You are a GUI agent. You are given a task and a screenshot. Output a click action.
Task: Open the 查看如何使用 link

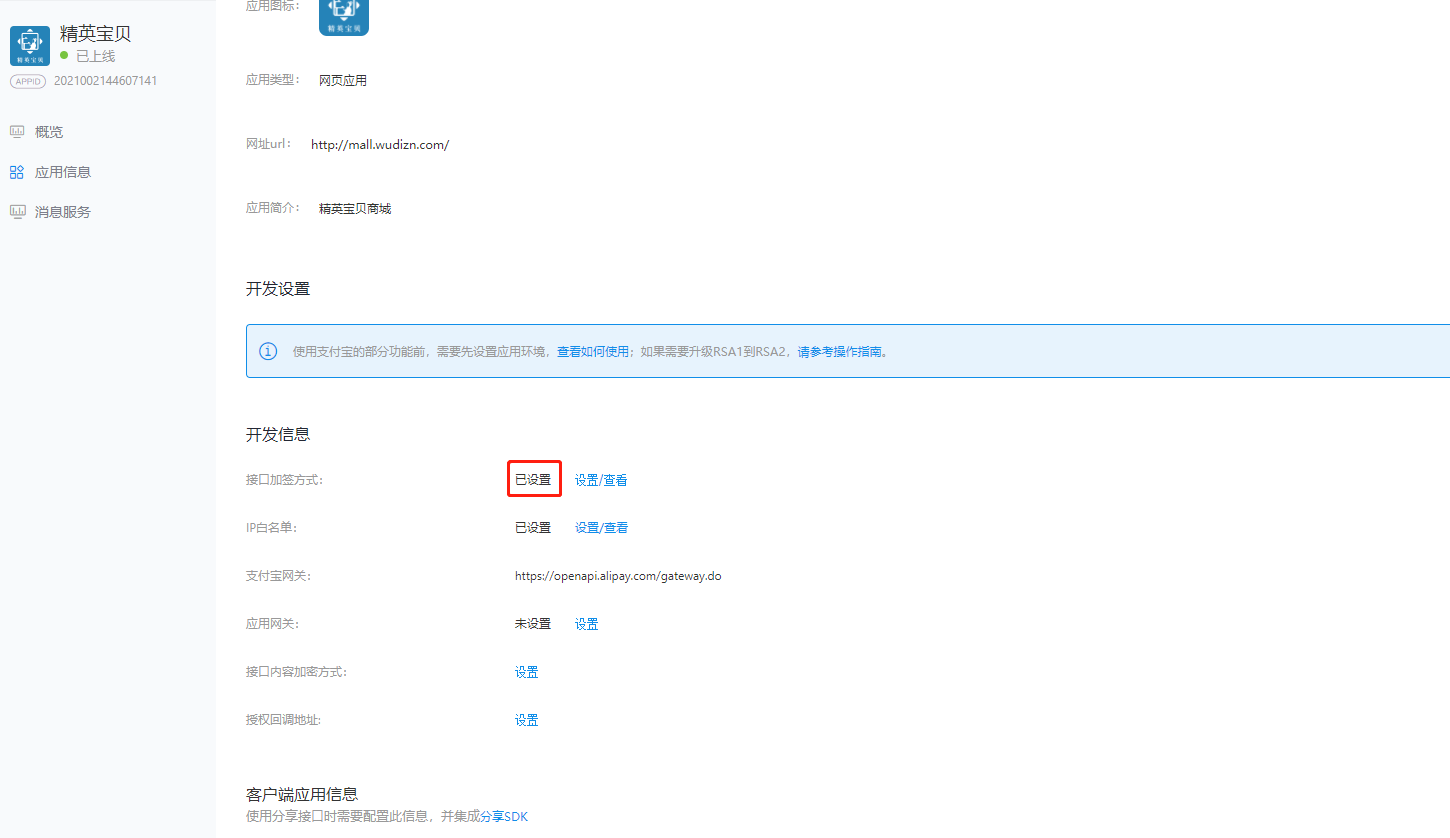click(593, 352)
